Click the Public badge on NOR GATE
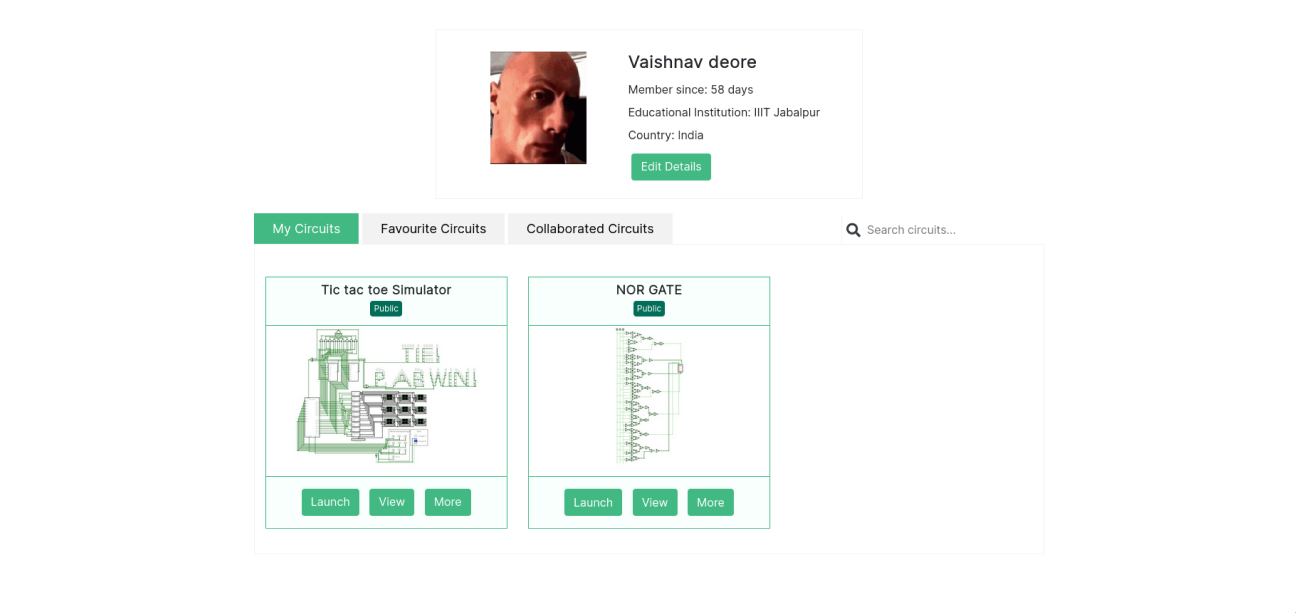The width and height of the screenshot is (1296, 613). [x=648, y=308]
